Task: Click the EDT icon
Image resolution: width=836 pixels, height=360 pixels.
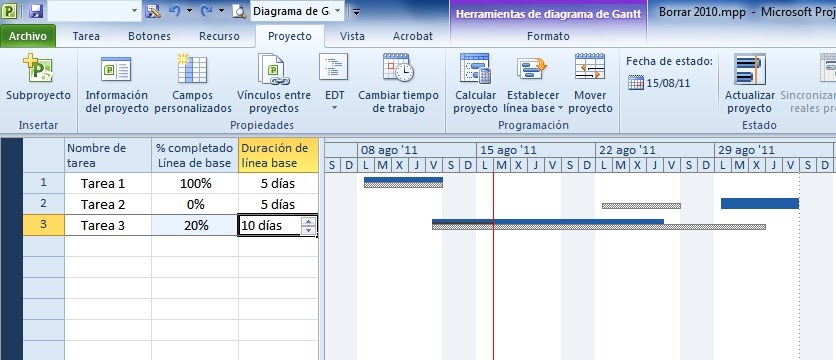Action: coord(334,66)
